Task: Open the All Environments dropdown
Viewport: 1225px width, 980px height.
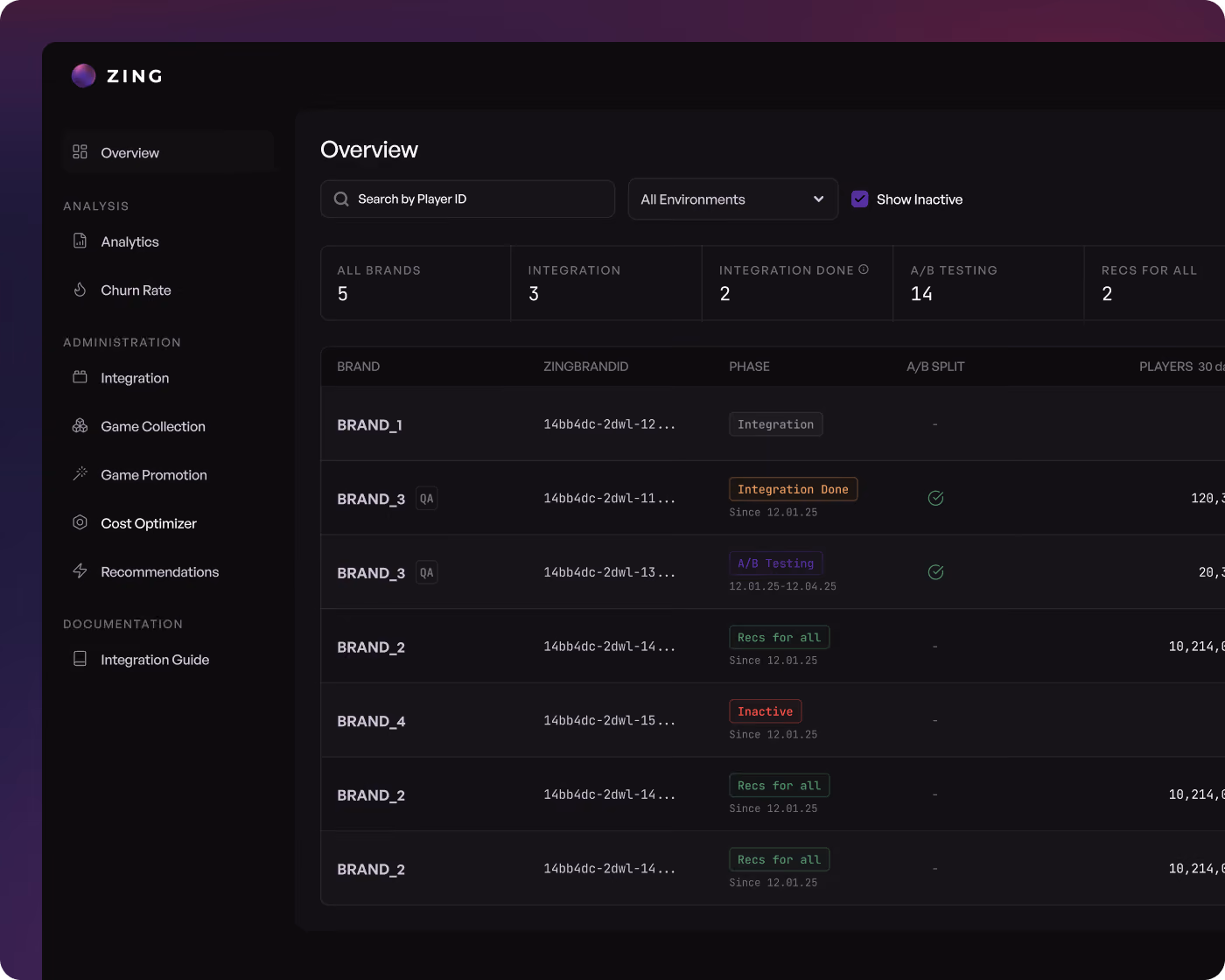Action: click(733, 199)
